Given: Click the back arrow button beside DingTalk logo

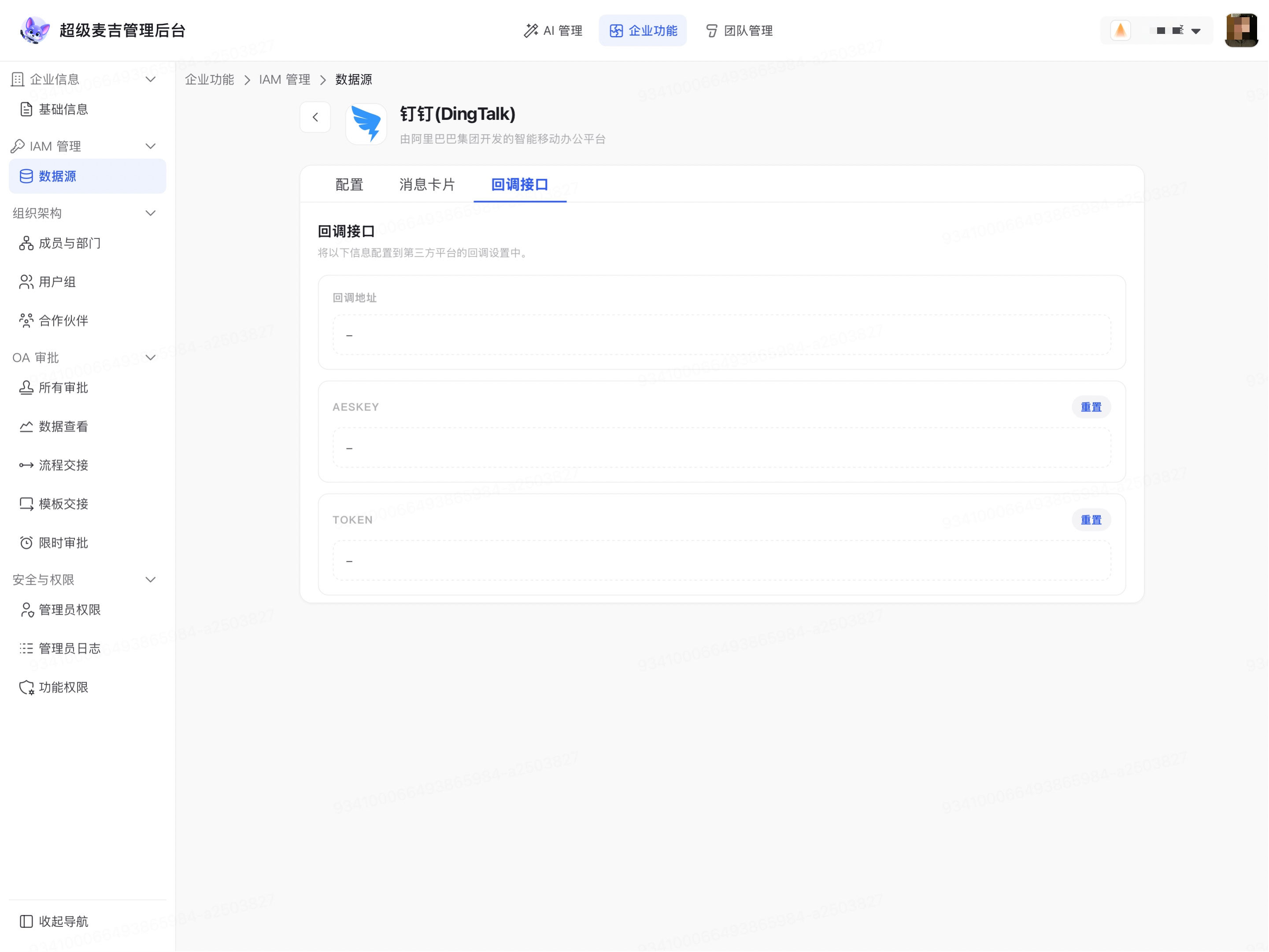Looking at the screenshot, I should click(x=315, y=117).
